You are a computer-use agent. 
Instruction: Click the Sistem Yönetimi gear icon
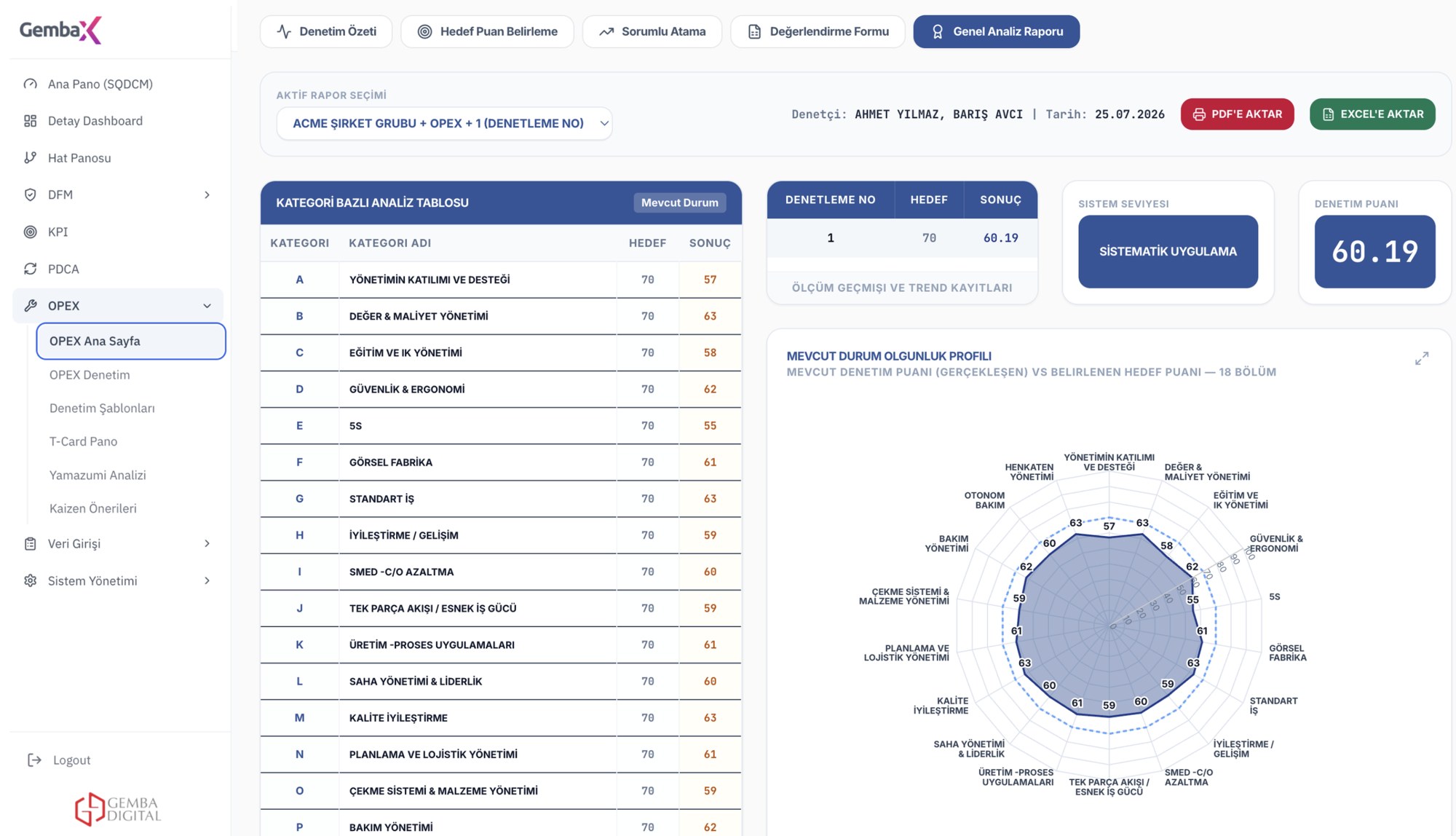pos(30,580)
